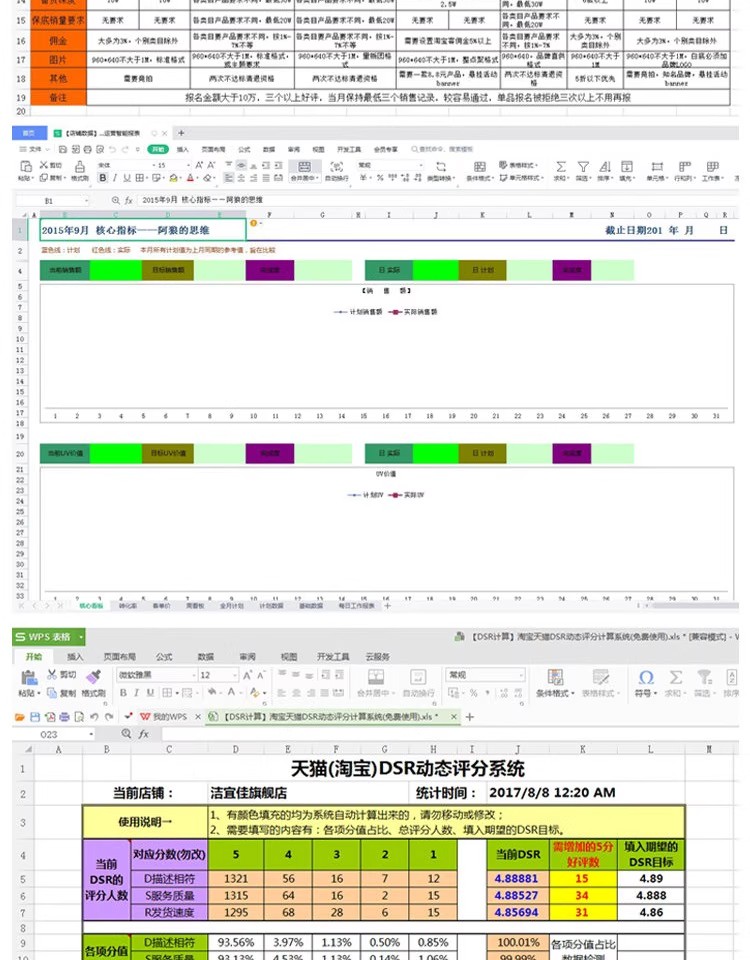
Task: Click the sum sigma icon in middle window
Action: pos(560,167)
